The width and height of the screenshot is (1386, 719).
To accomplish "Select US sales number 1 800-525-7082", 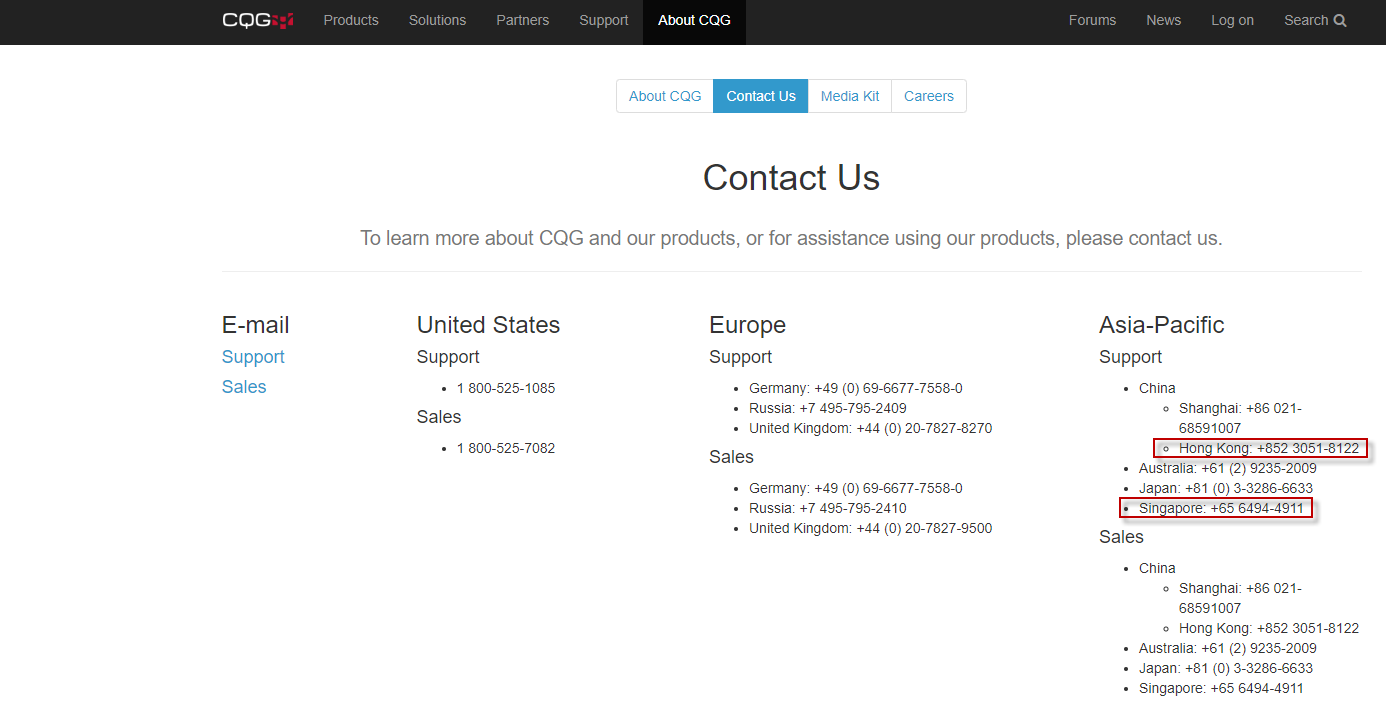I will tap(506, 448).
